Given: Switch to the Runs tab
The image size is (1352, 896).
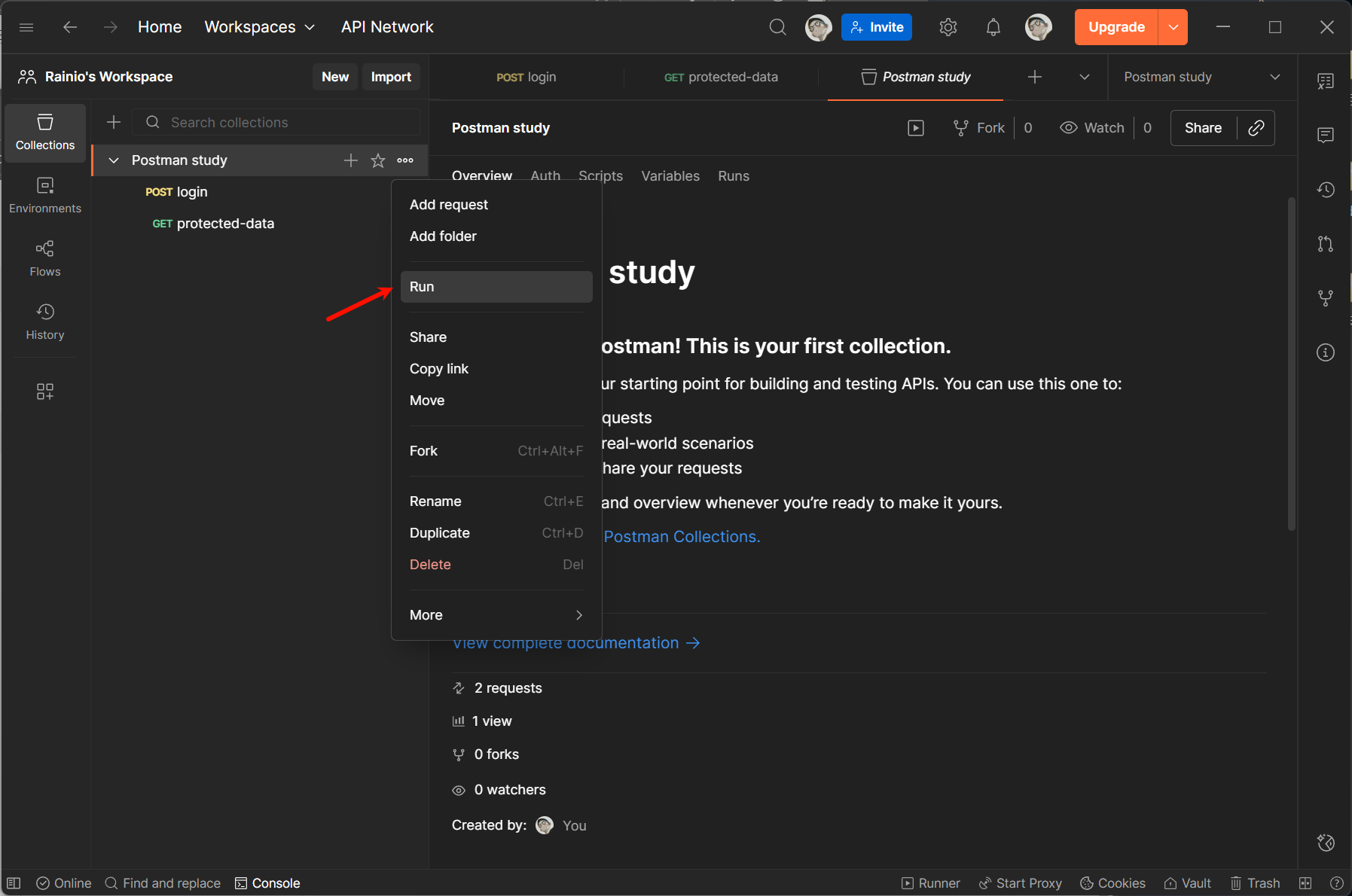Looking at the screenshot, I should pos(734,176).
